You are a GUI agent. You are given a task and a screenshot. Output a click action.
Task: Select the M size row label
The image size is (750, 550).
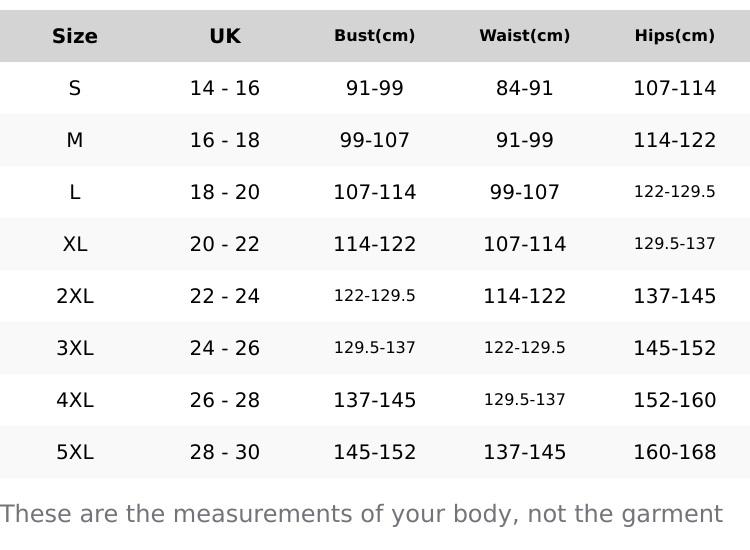[x=75, y=140]
